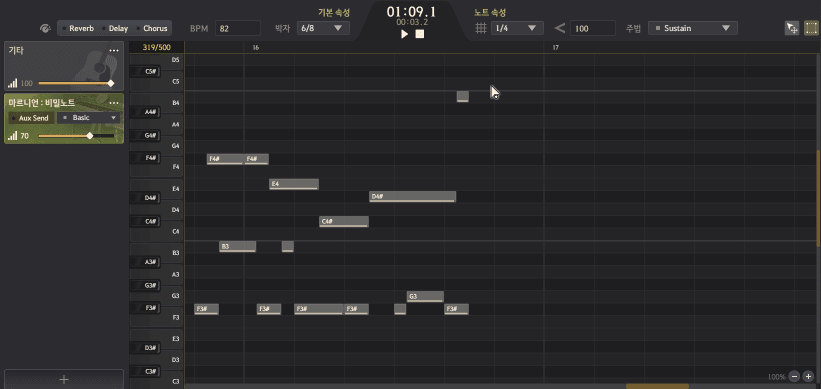Image resolution: width=821 pixels, height=389 pixels.
Task: Click the horizontal scrollbar thumb
Action: 657,386
